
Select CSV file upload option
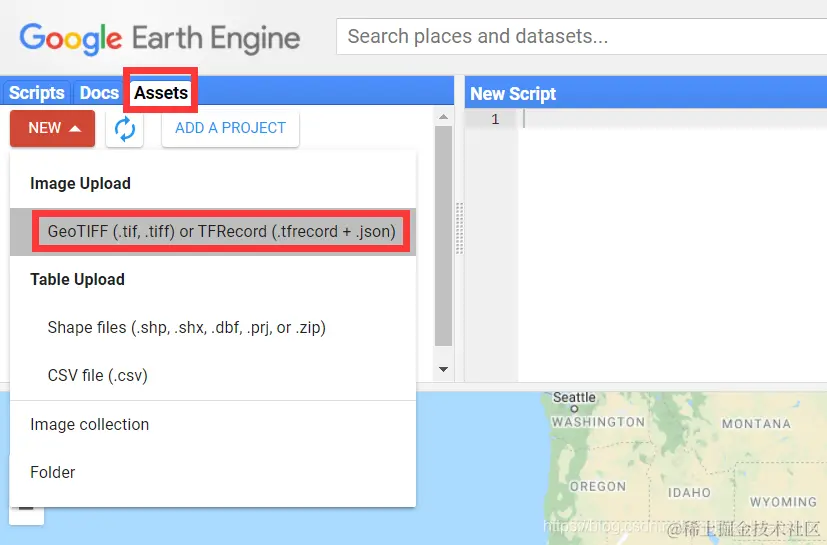coord(213,376)
